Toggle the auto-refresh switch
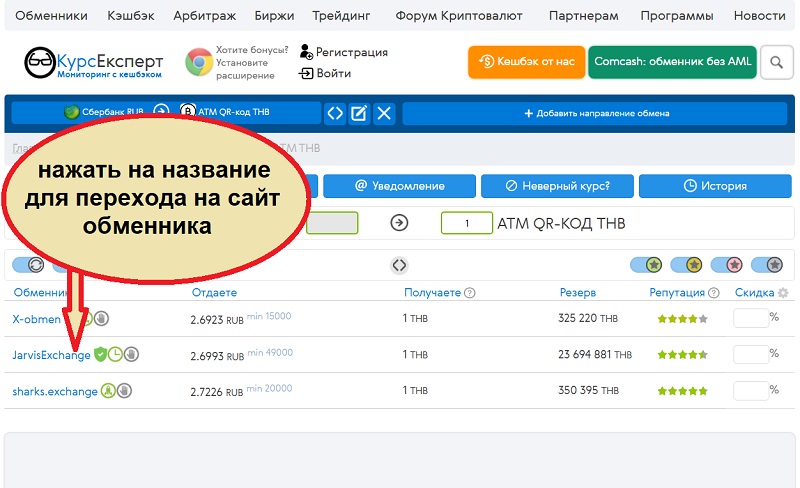800x488 pixels. [28, 265]
